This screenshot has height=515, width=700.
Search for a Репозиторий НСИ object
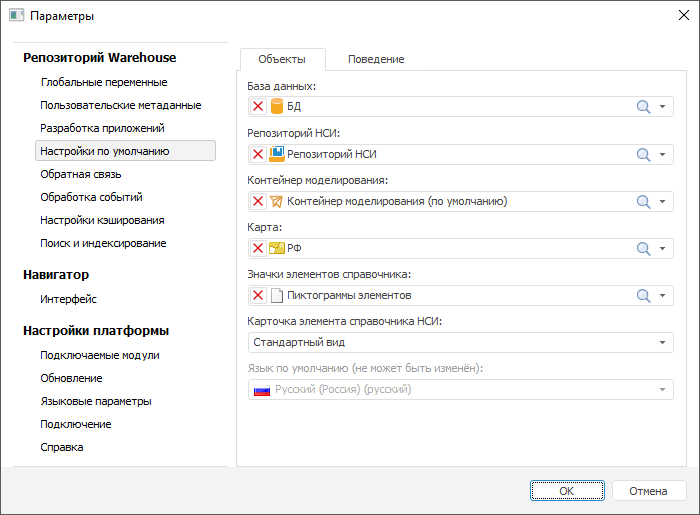point(644,154)
